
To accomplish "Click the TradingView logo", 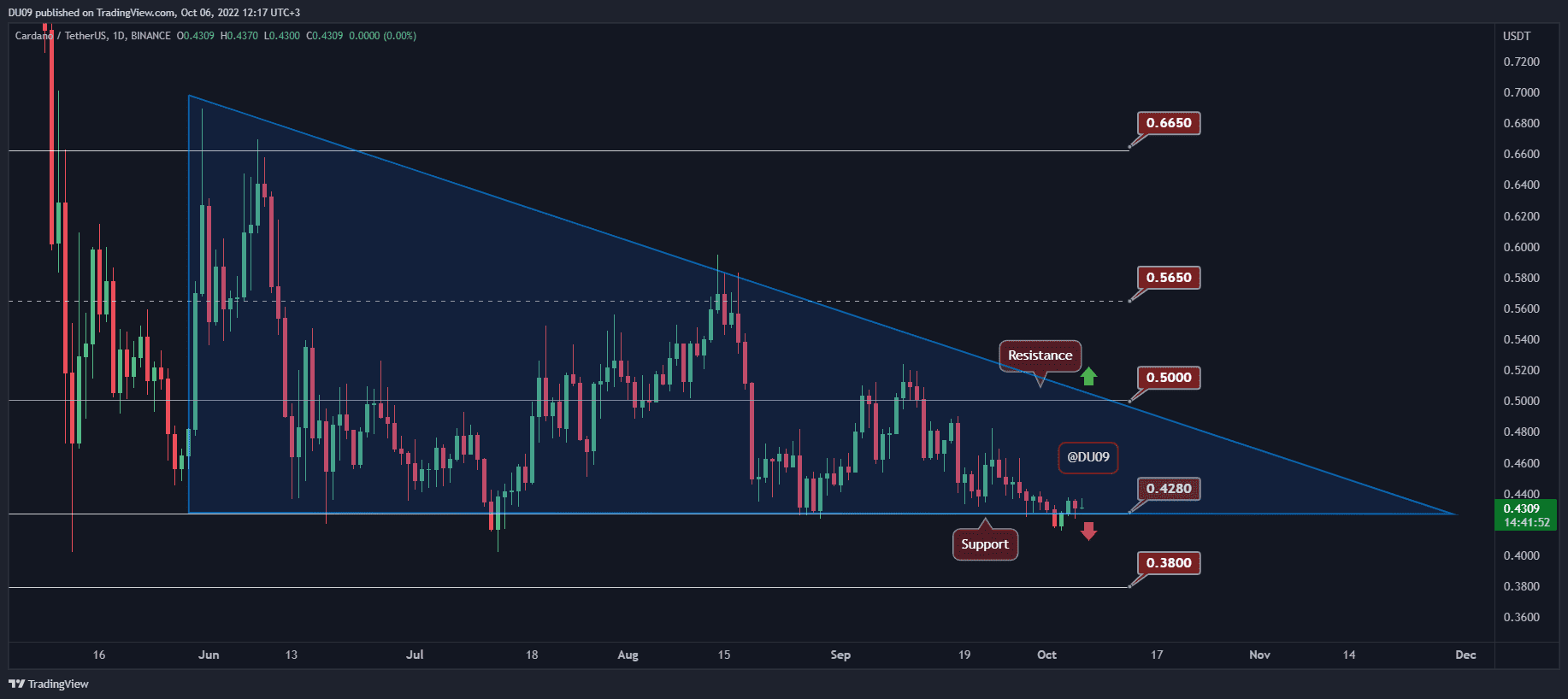I will pyautogui.click(x=49, y=684).
